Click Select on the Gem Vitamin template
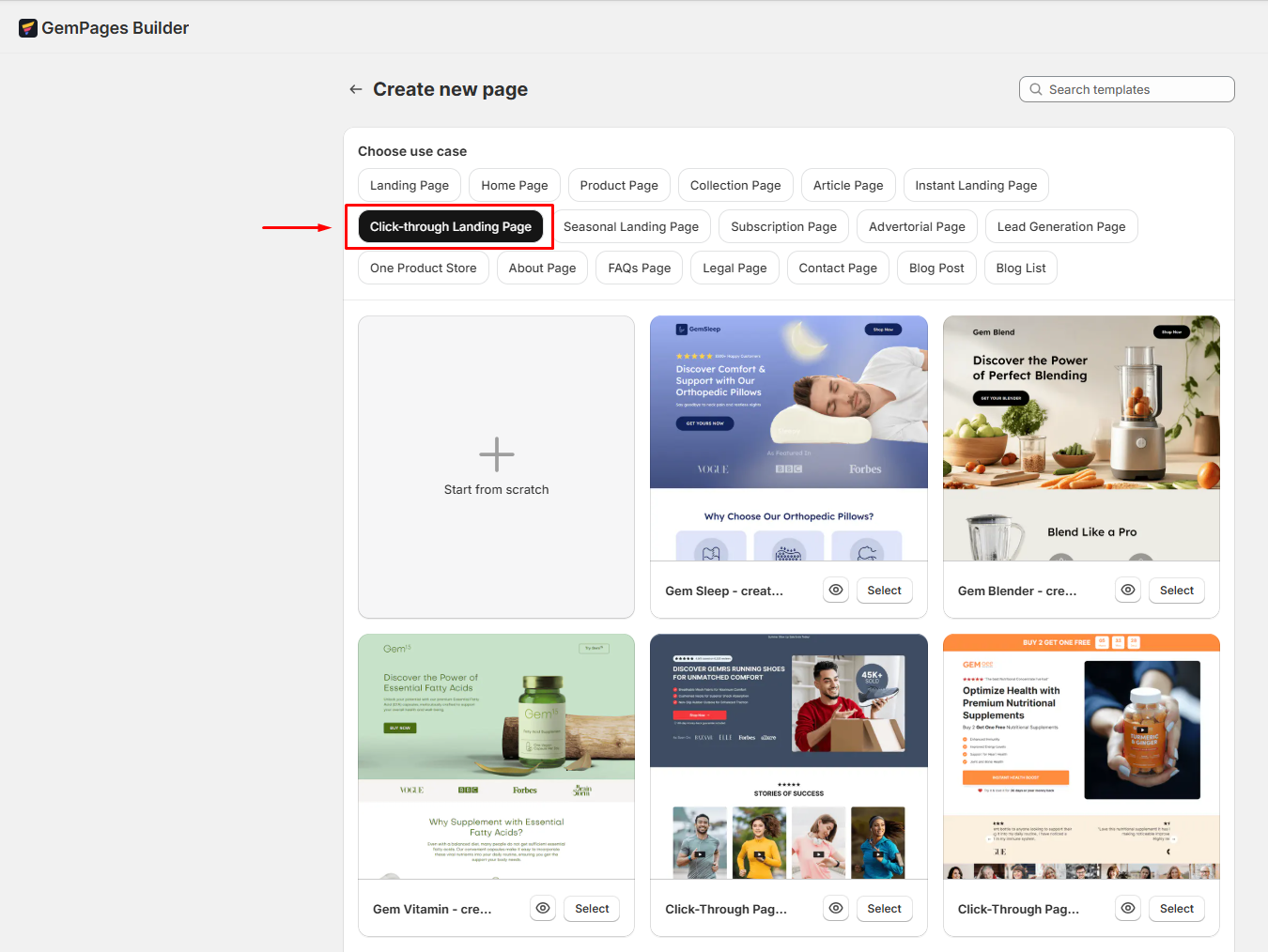 coord(591,908)
